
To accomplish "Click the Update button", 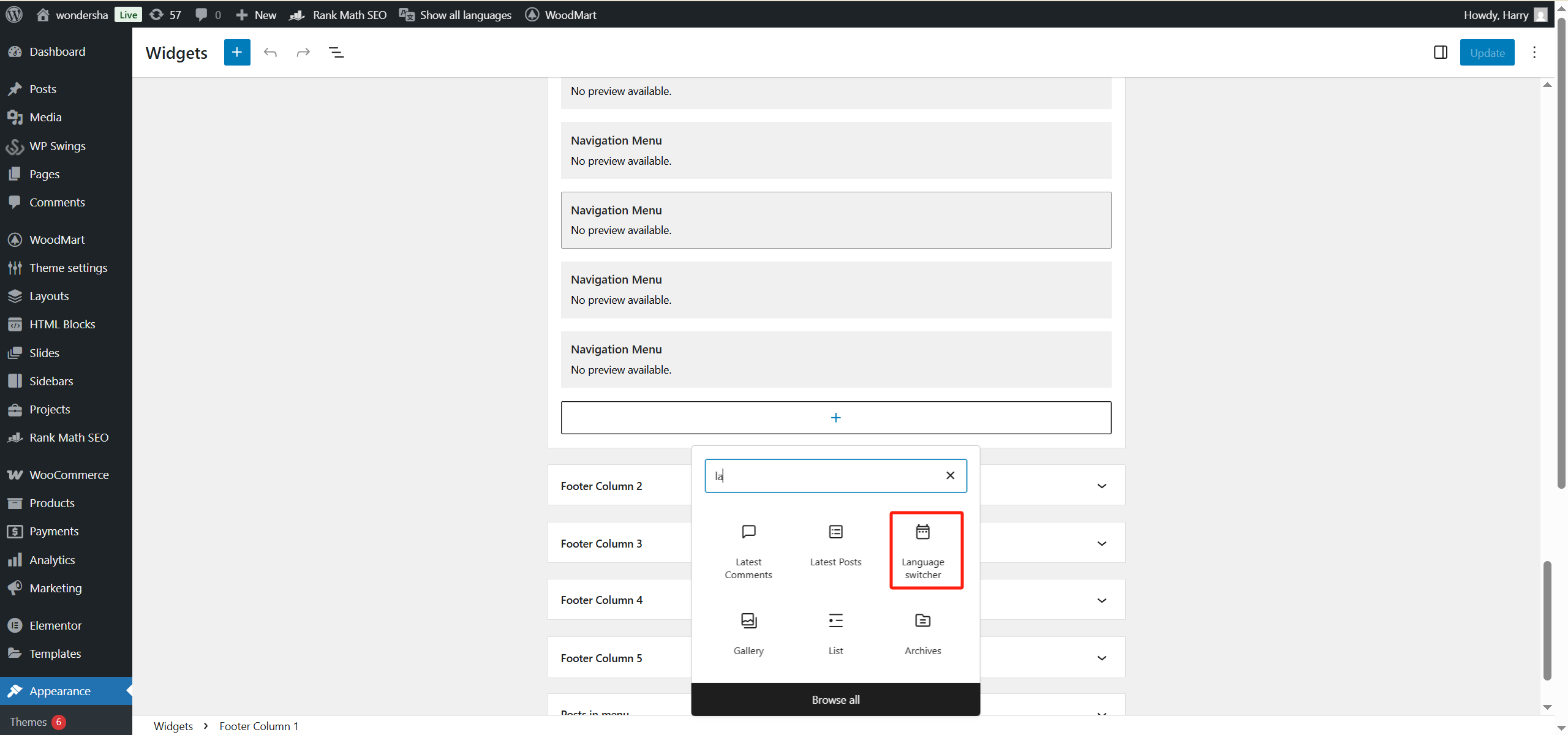I will [x=1487, y=52].
